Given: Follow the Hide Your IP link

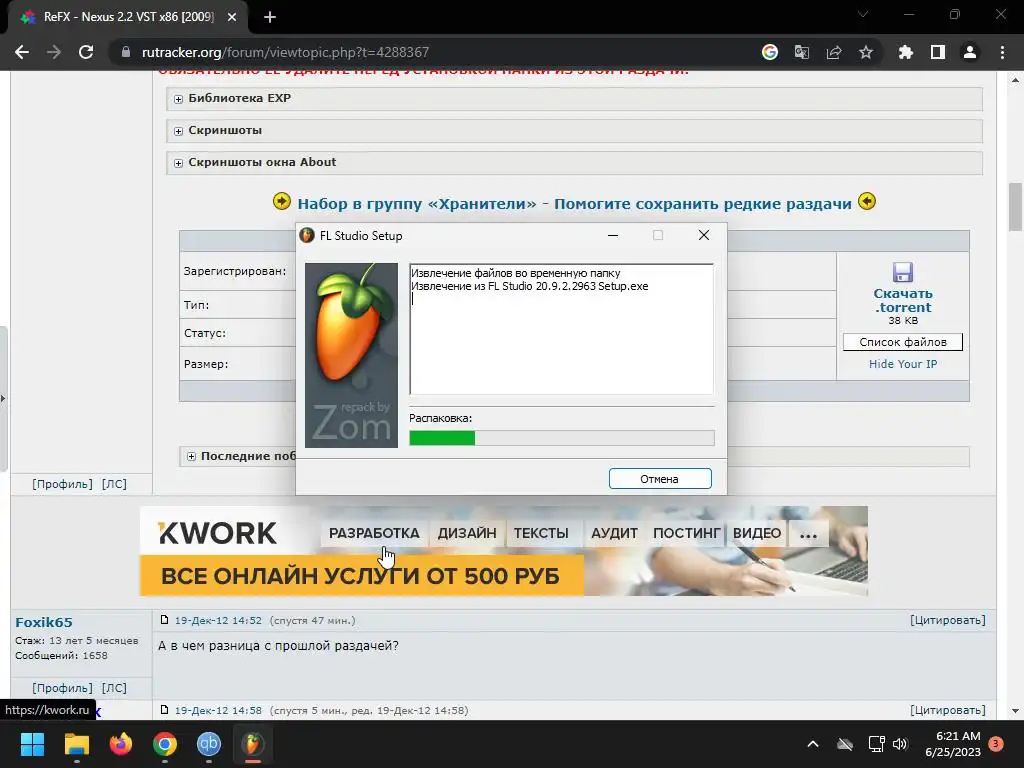Looking at the screenshot, I should pos(903,364).
